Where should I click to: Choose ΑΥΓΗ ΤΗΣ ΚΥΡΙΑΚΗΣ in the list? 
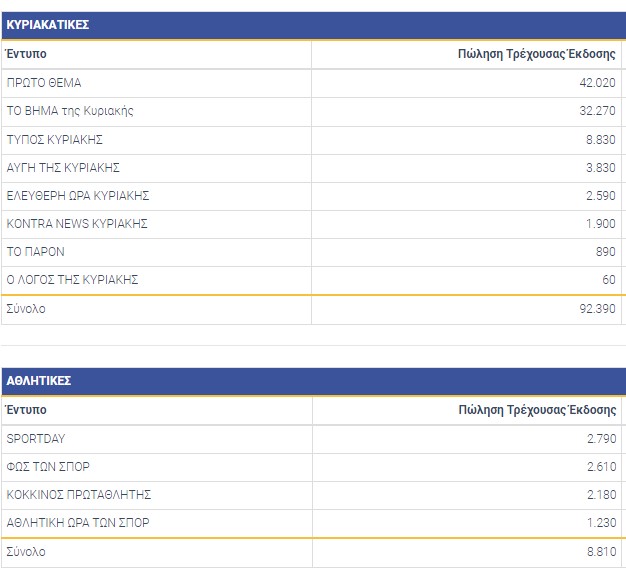pos(63,167)
